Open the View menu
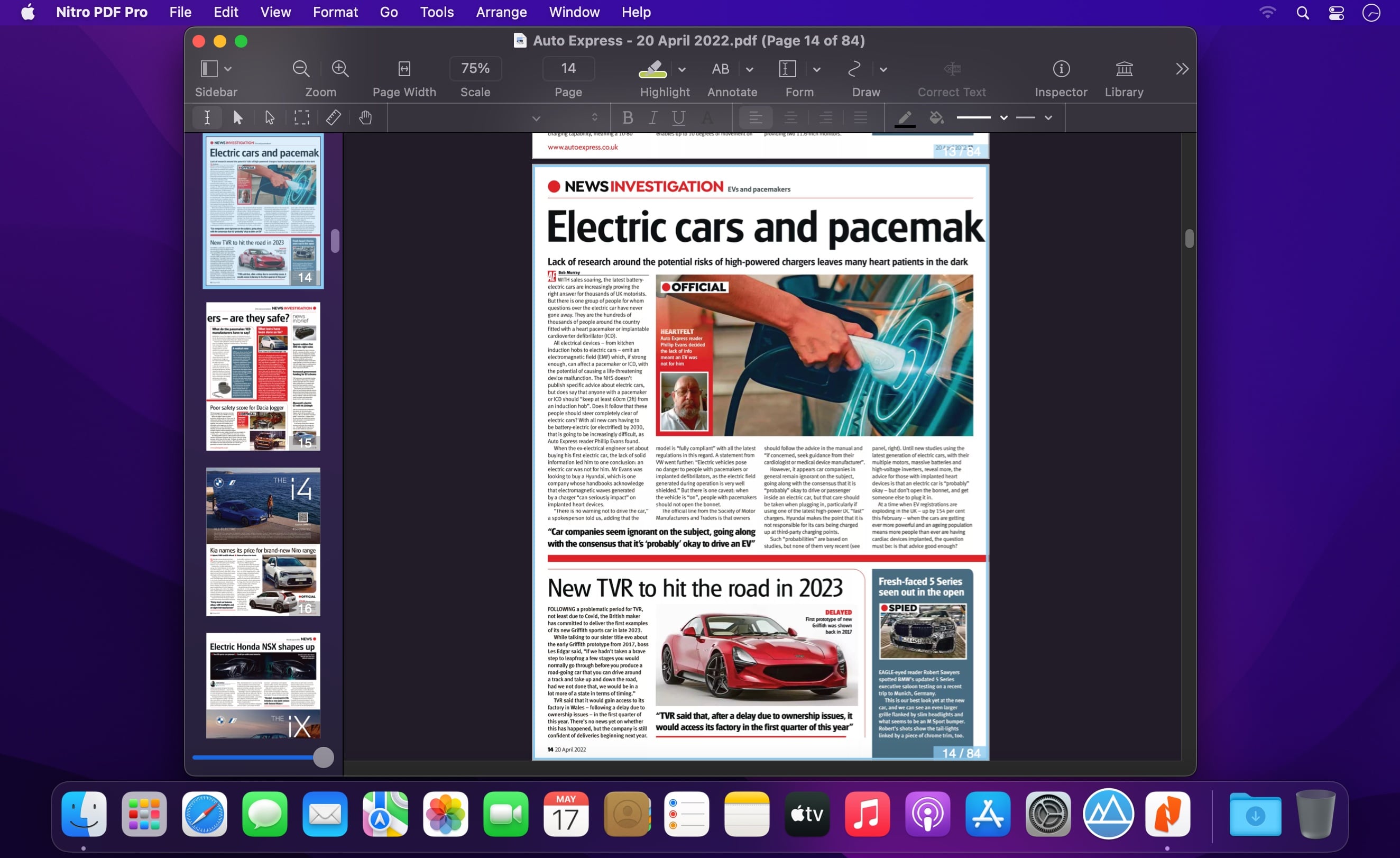Screen dimensions: 1400x858 [275, 12]
